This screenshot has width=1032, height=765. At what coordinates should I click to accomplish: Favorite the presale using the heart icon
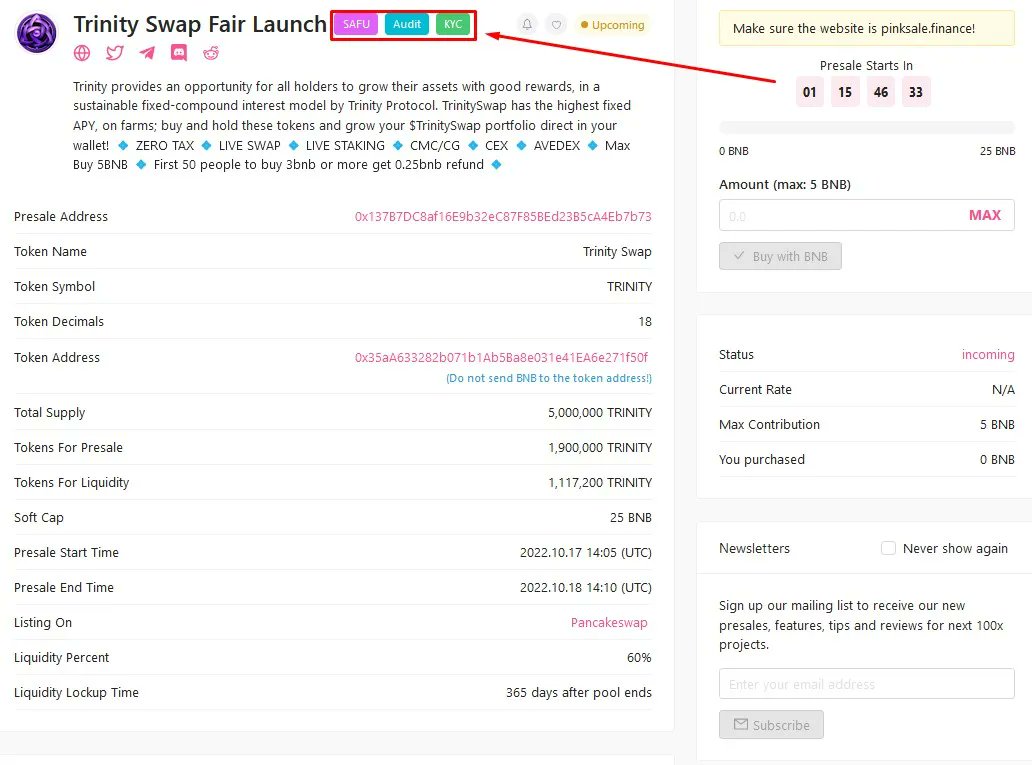(557, 25)
